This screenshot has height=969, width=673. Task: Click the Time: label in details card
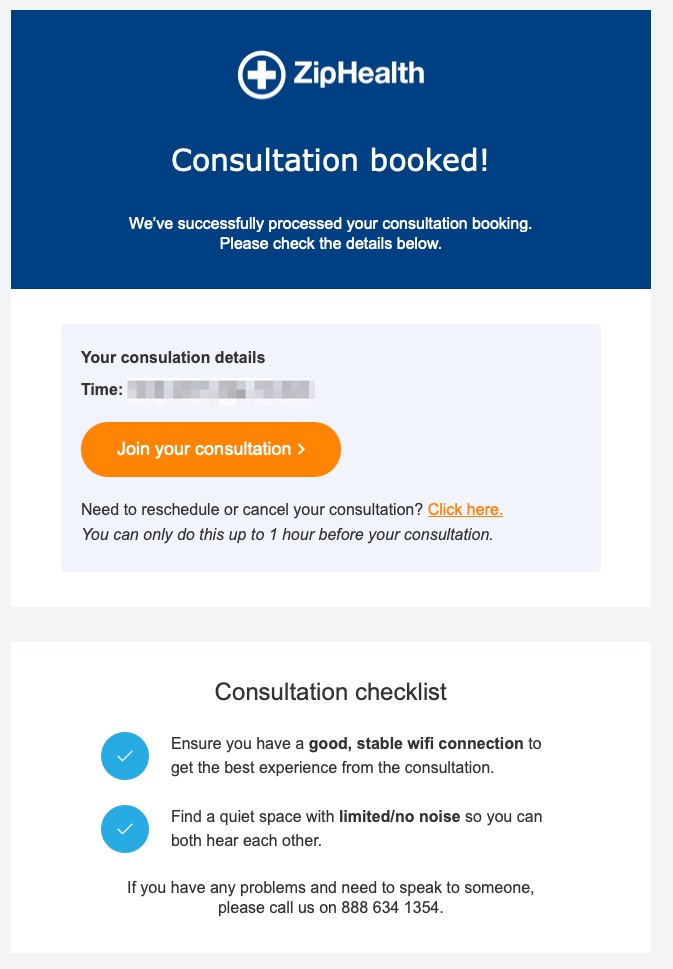[x=102, y=389]
